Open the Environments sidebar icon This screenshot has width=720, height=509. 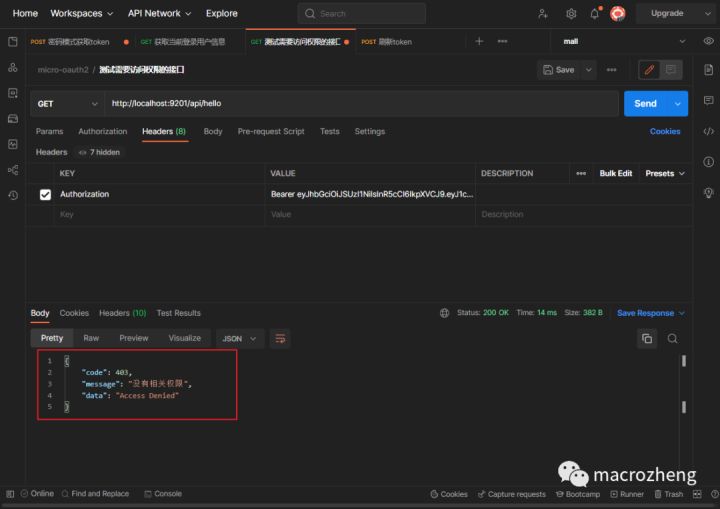click(13, 93)
